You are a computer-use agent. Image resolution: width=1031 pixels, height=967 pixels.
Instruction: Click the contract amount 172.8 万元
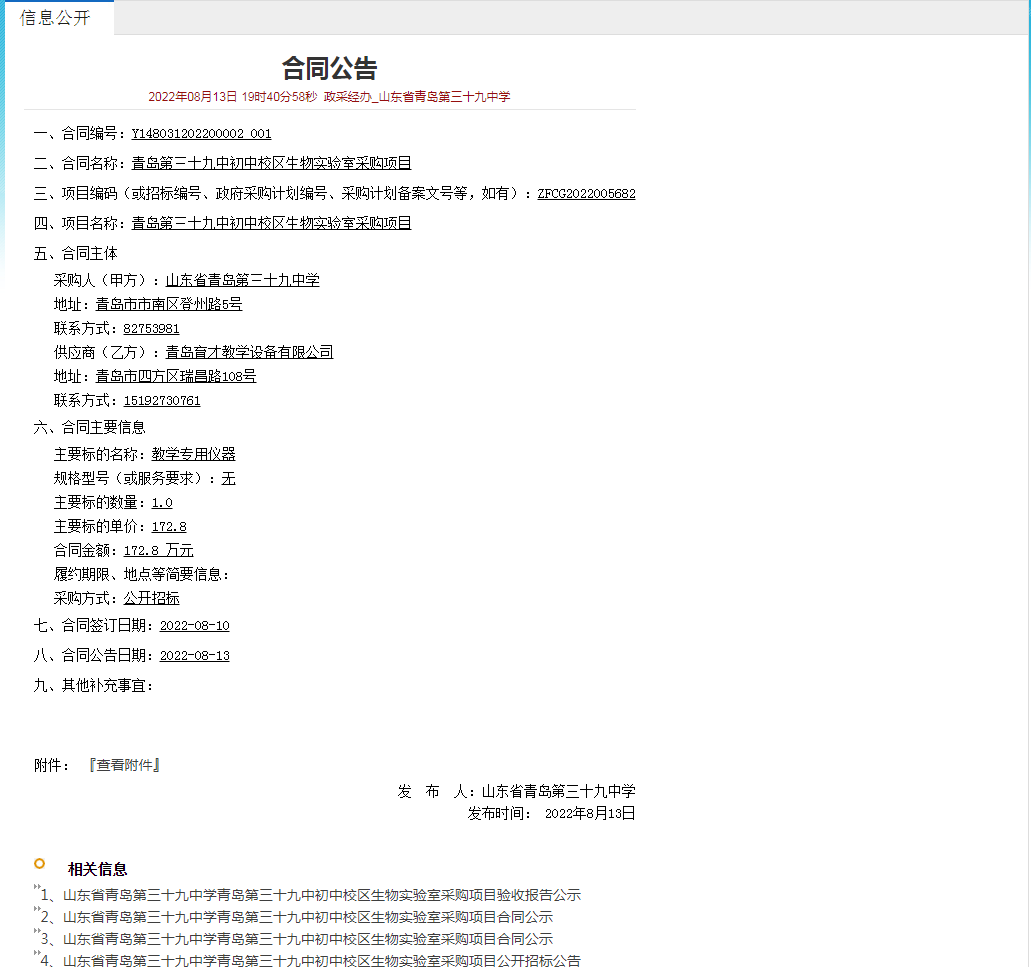[158, 550]
